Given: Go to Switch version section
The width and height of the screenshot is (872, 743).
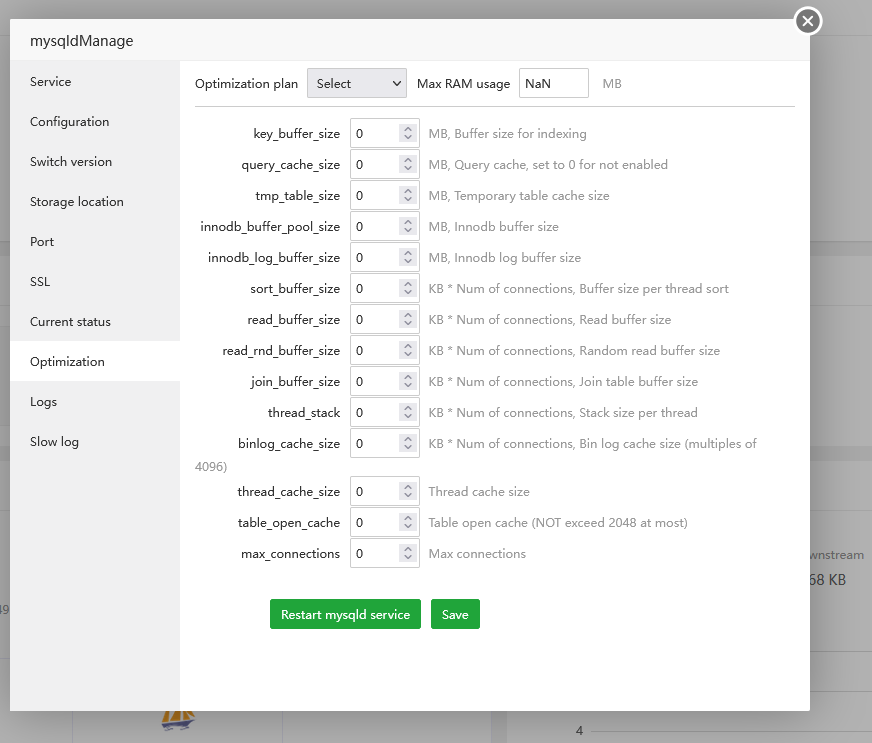Looking at the screenshot, I should point(71,162).
